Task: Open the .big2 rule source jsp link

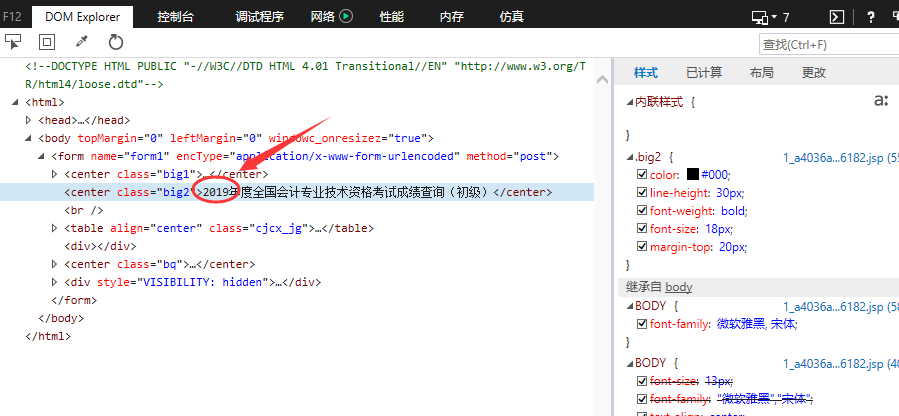Action: click(x=841, y=157)
